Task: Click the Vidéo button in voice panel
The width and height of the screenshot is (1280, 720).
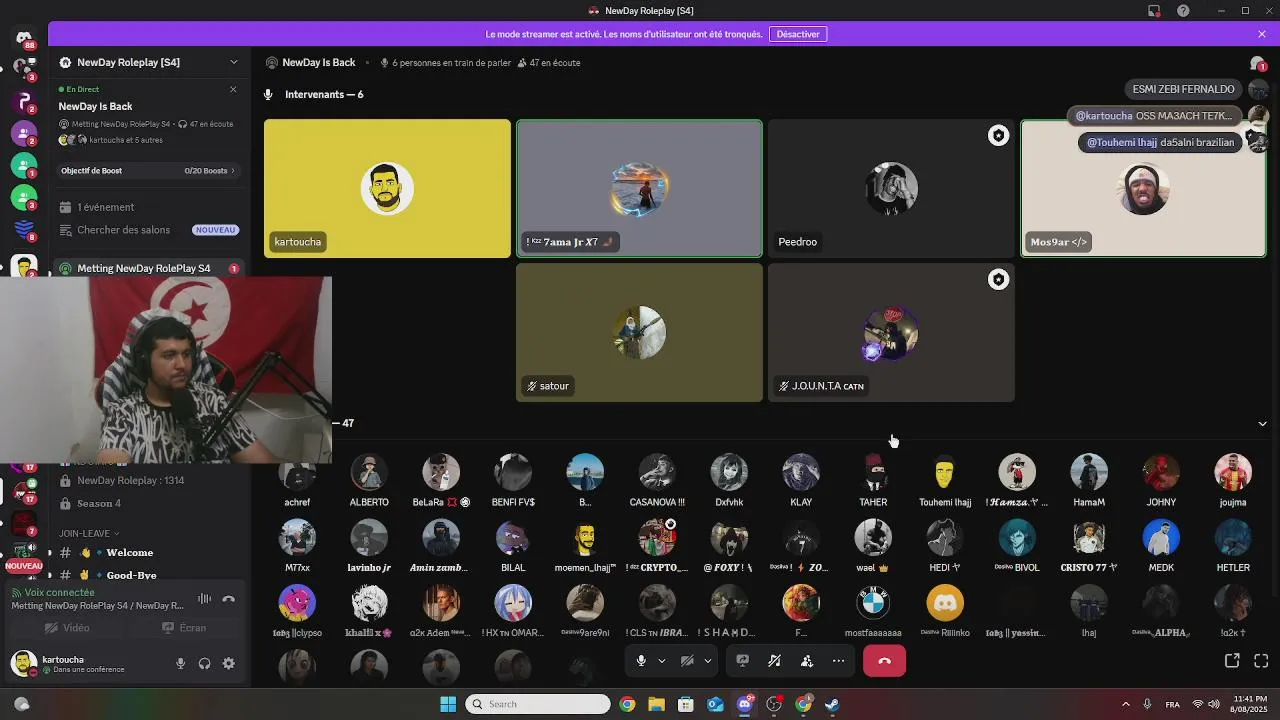Action: tap(67, 628)
